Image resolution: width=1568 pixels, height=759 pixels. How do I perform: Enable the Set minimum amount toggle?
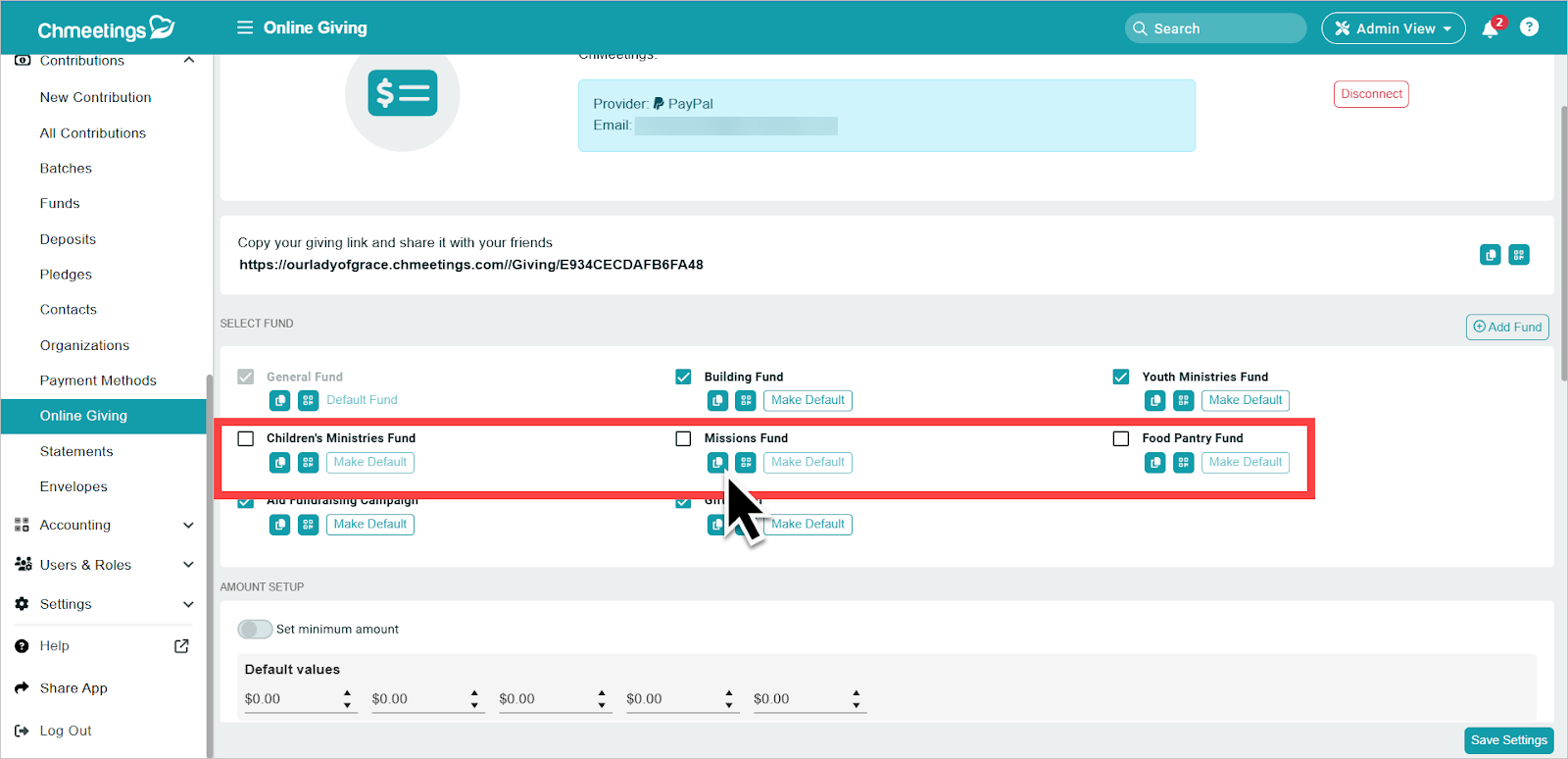255,629
